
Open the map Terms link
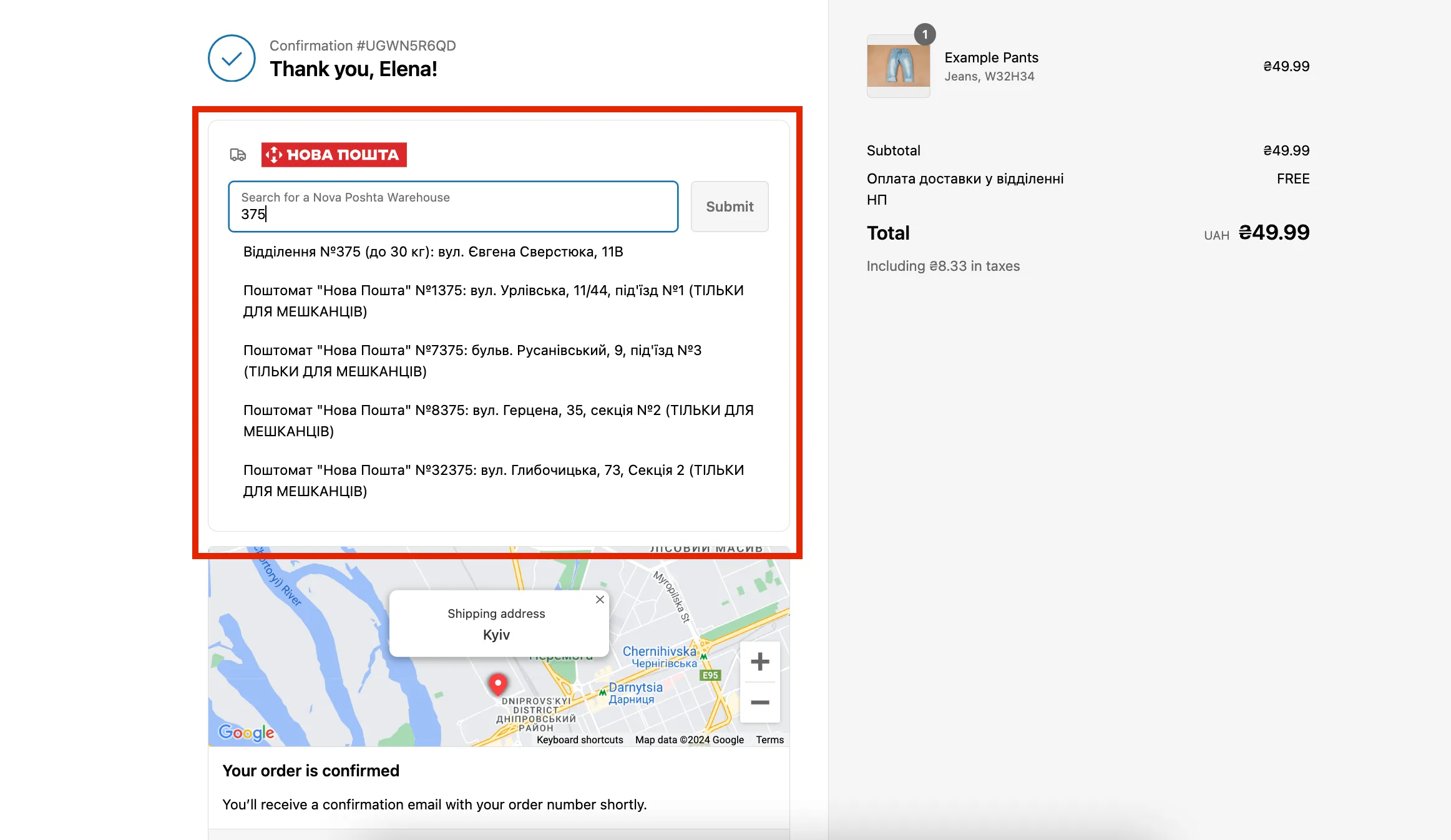[x=769, y=740]
